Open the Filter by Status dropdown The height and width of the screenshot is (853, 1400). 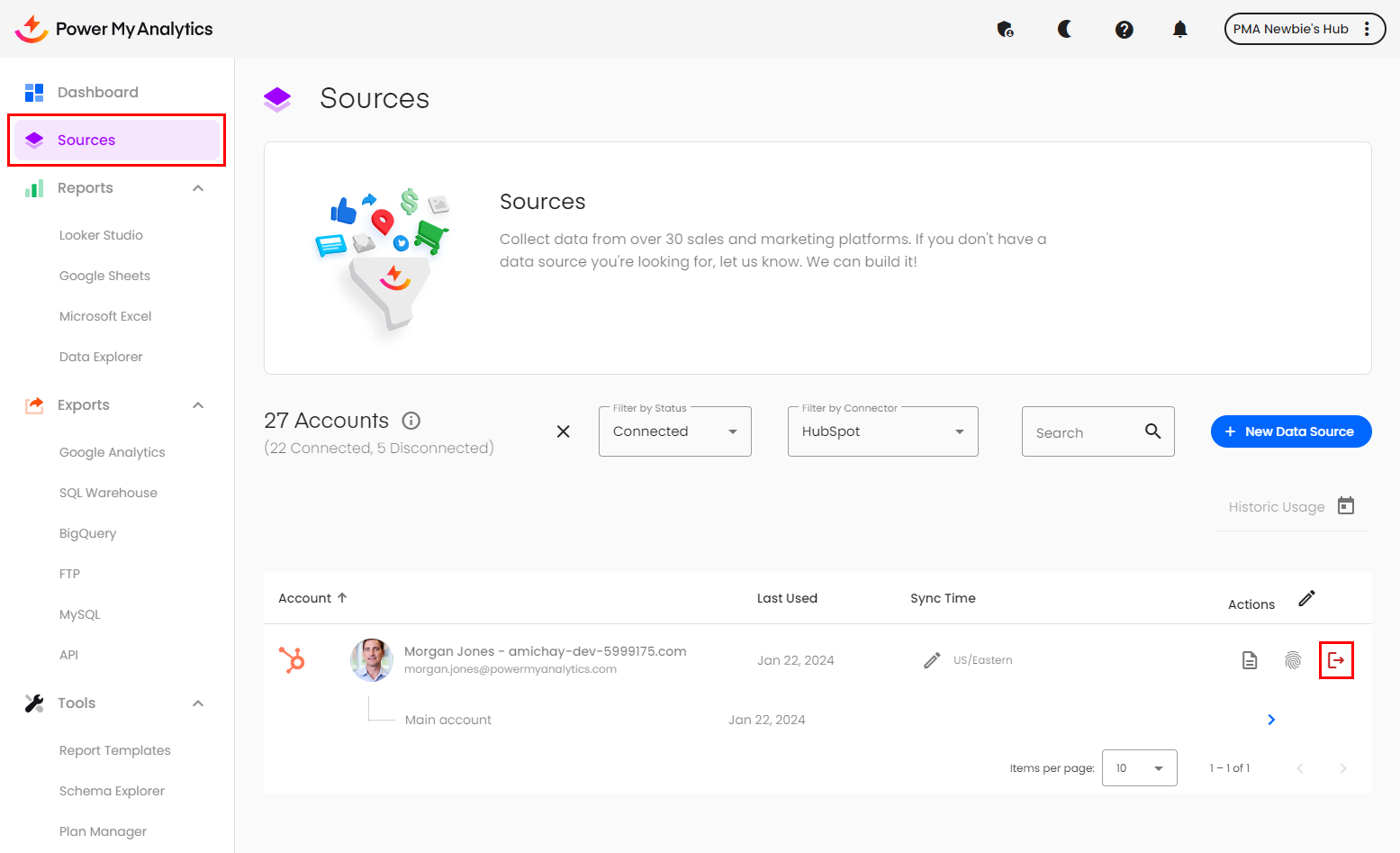tap(674, 431)
